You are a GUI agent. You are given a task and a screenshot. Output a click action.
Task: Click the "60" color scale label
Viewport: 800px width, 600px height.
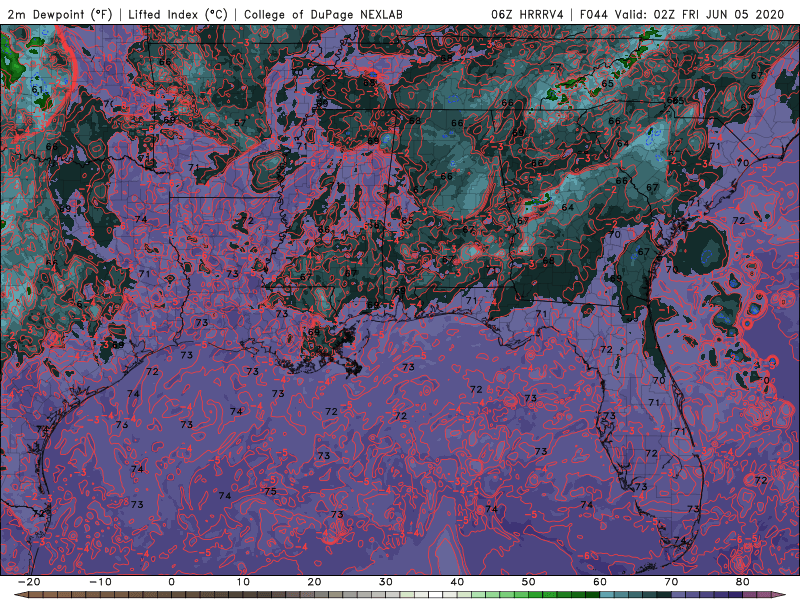coord(600,582)
